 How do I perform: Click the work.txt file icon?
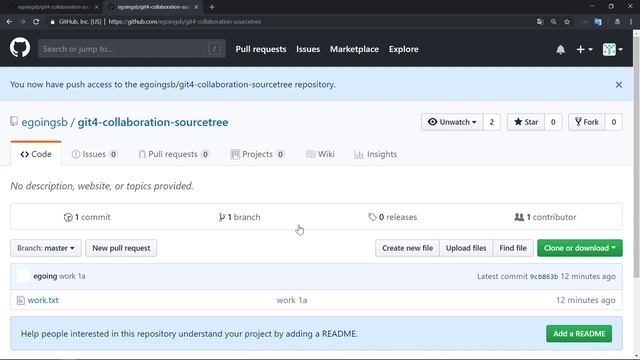pyautogui.click(x=20, y=300)
